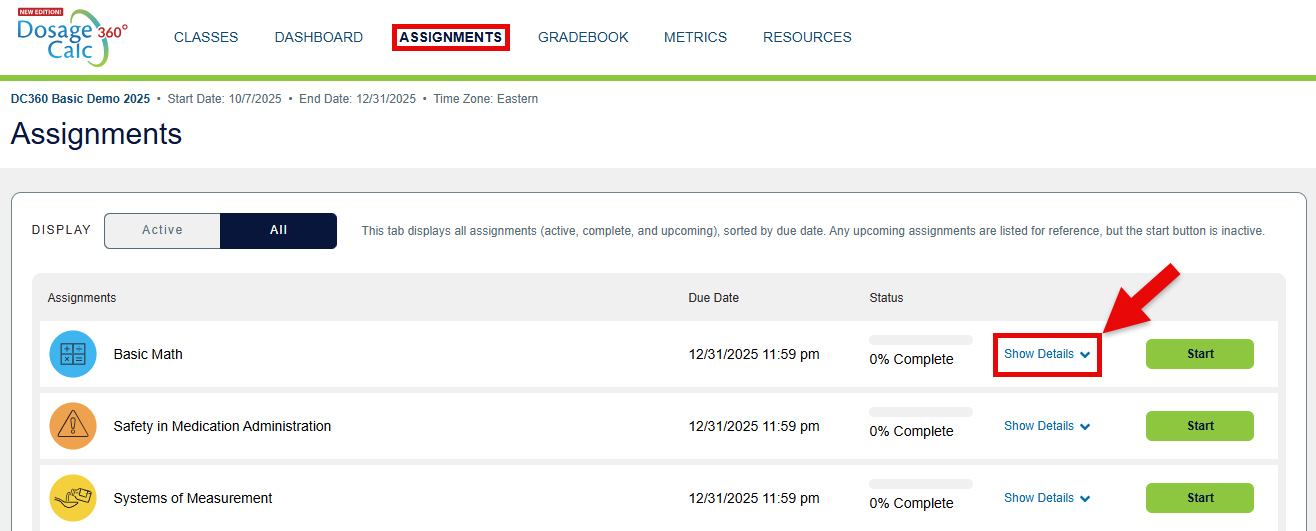Open the Classes menu item

point(206,37)
